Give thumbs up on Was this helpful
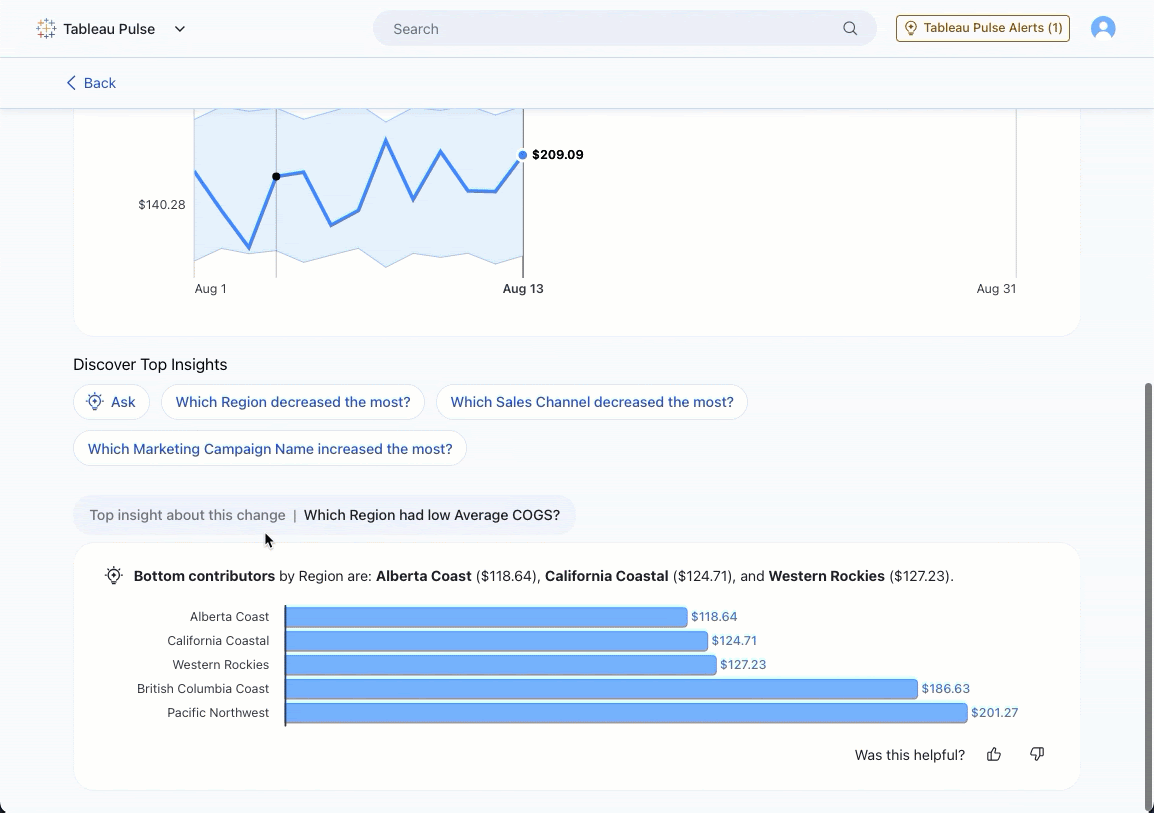 tap(994, 754)
